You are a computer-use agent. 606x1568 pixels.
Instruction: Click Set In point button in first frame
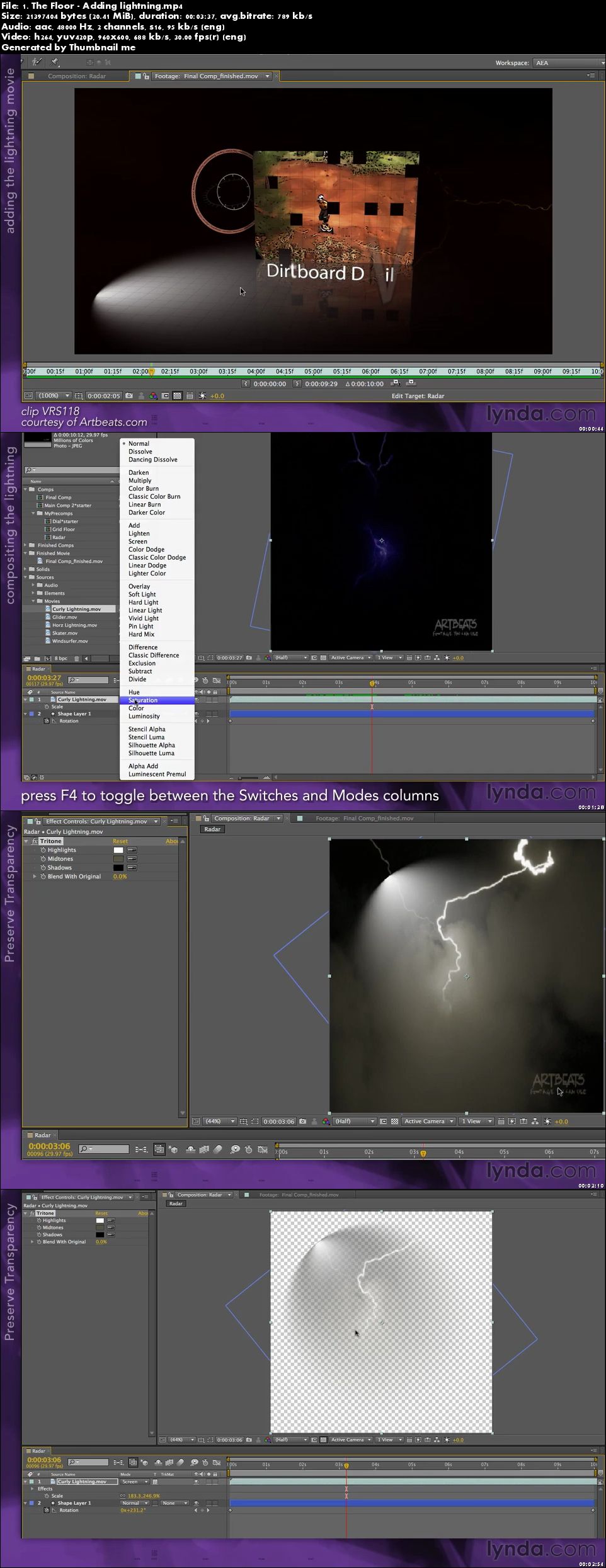(x=246, y=383)
